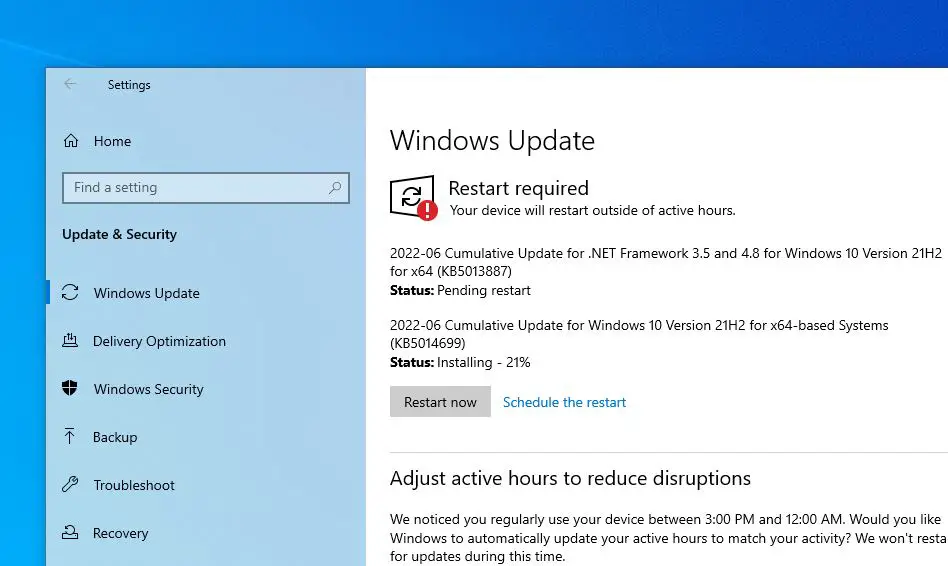
Task: Click the KB5014699 cumulative update entry
Action: [x=639, y=334]
